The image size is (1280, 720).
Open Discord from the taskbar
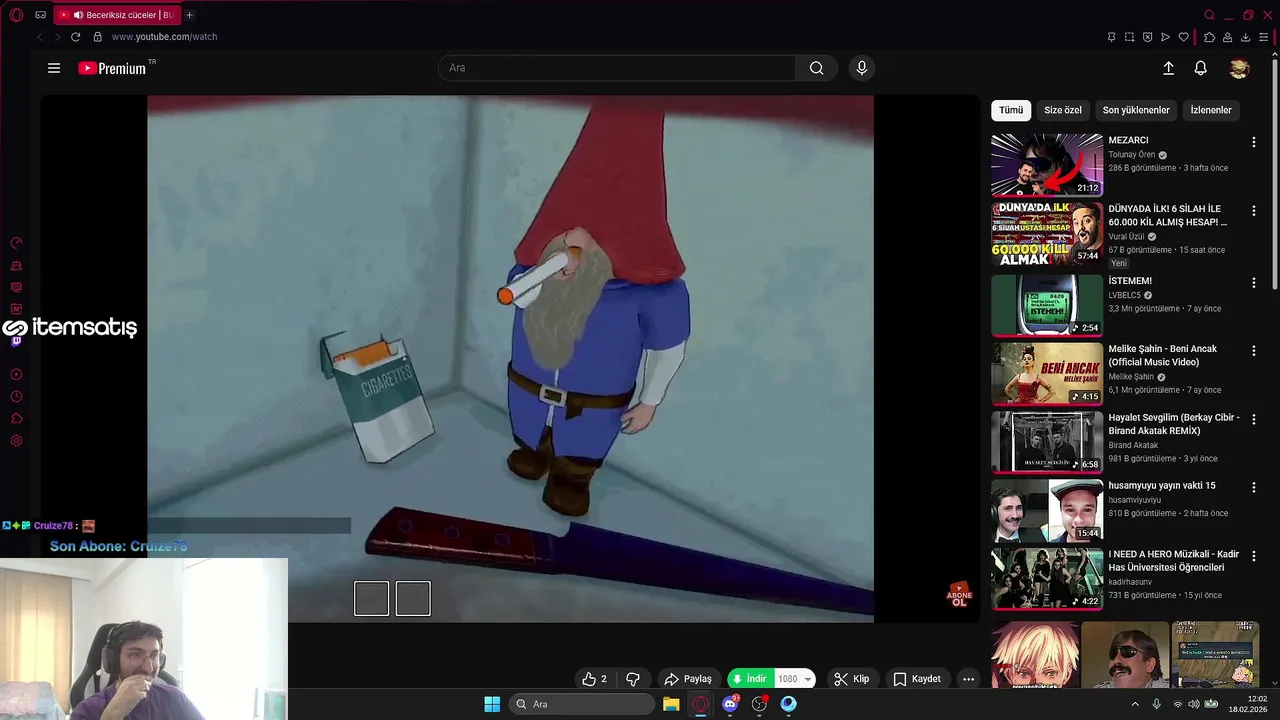(x=731, y=704)
